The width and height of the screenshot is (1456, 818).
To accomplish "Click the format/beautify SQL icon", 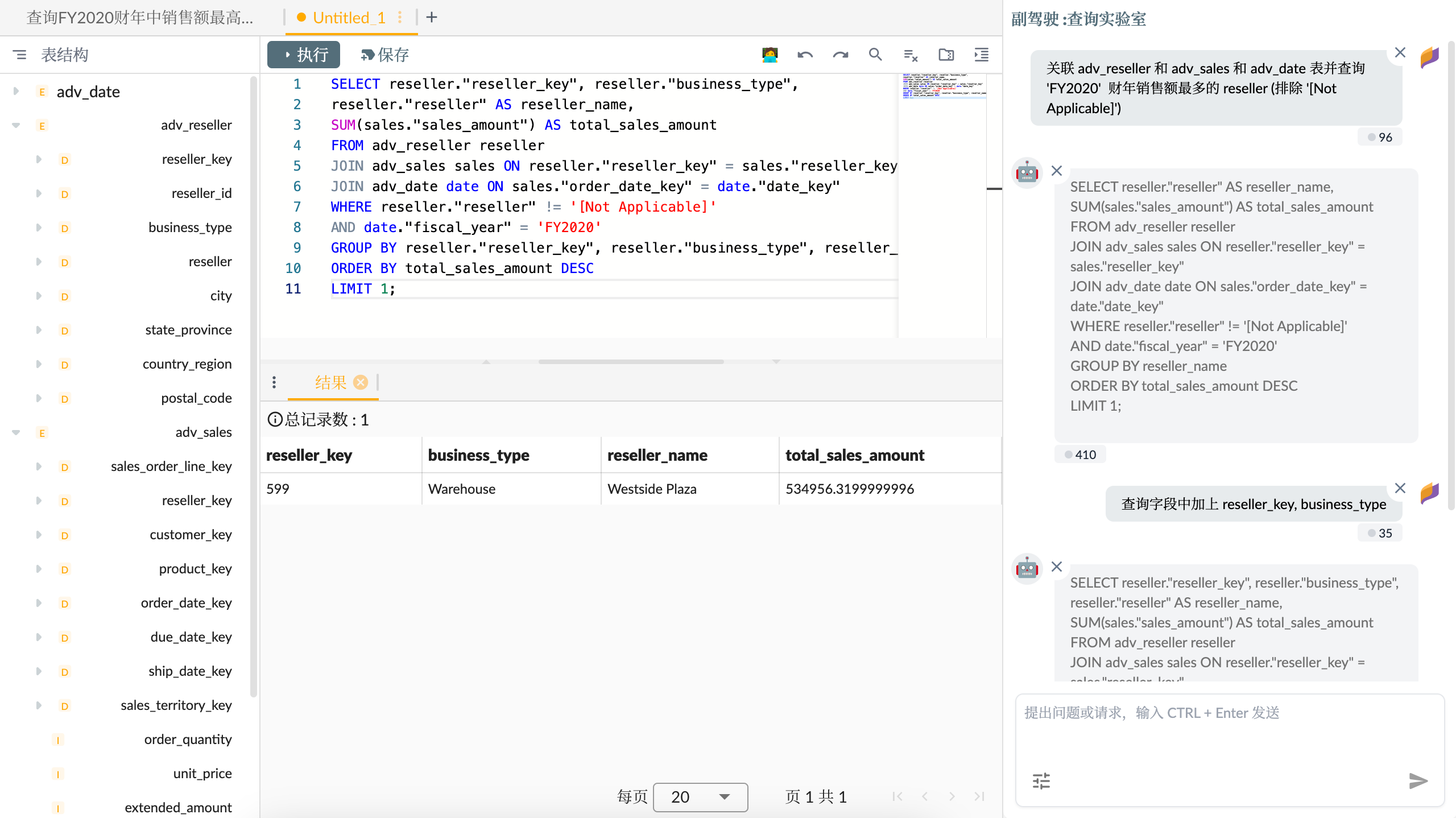I will pos(983,55).
